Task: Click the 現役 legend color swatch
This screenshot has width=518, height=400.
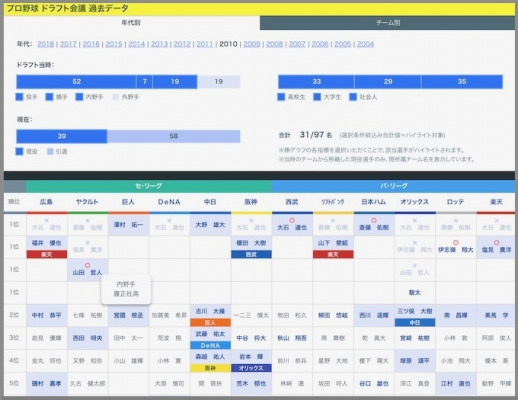Action: pyautogui.click(x=19, y=152)
